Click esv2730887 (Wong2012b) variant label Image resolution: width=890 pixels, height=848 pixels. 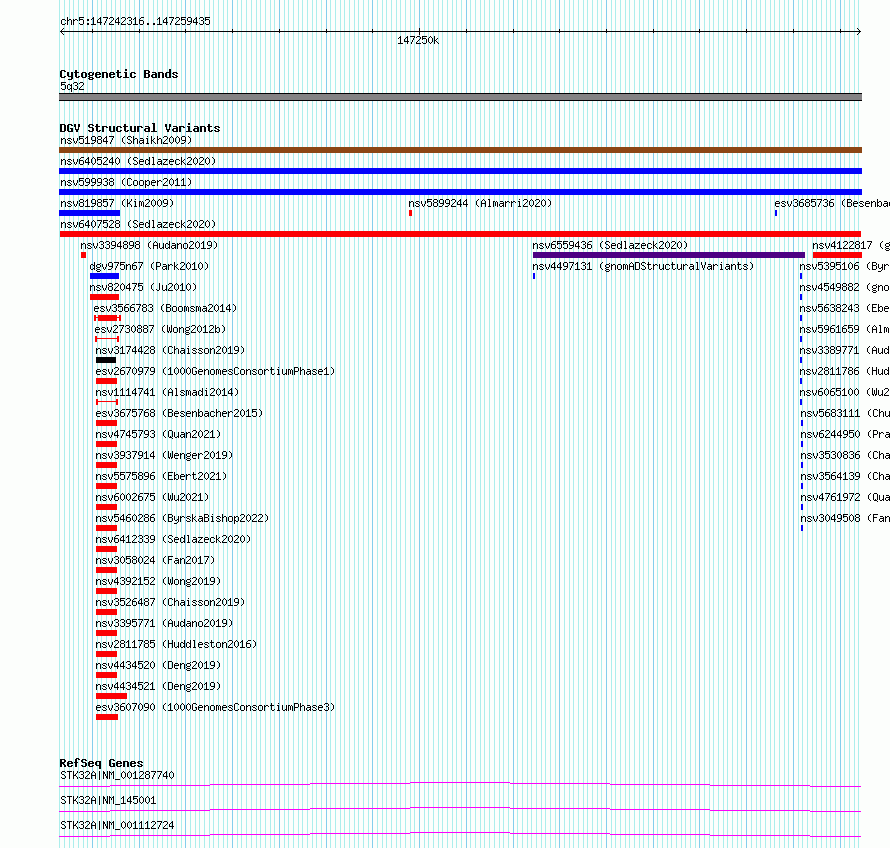[x=160, y=329]
